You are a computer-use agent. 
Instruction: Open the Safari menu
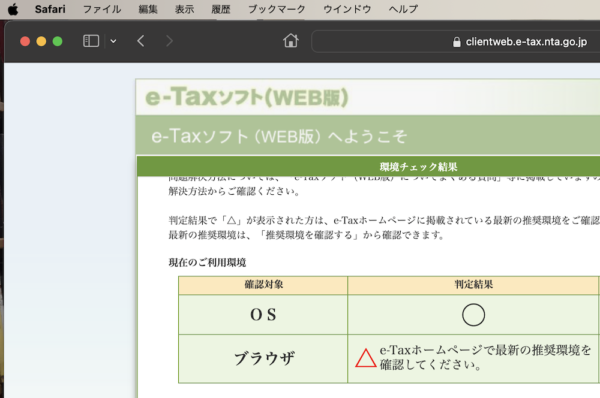click(50, 9)
